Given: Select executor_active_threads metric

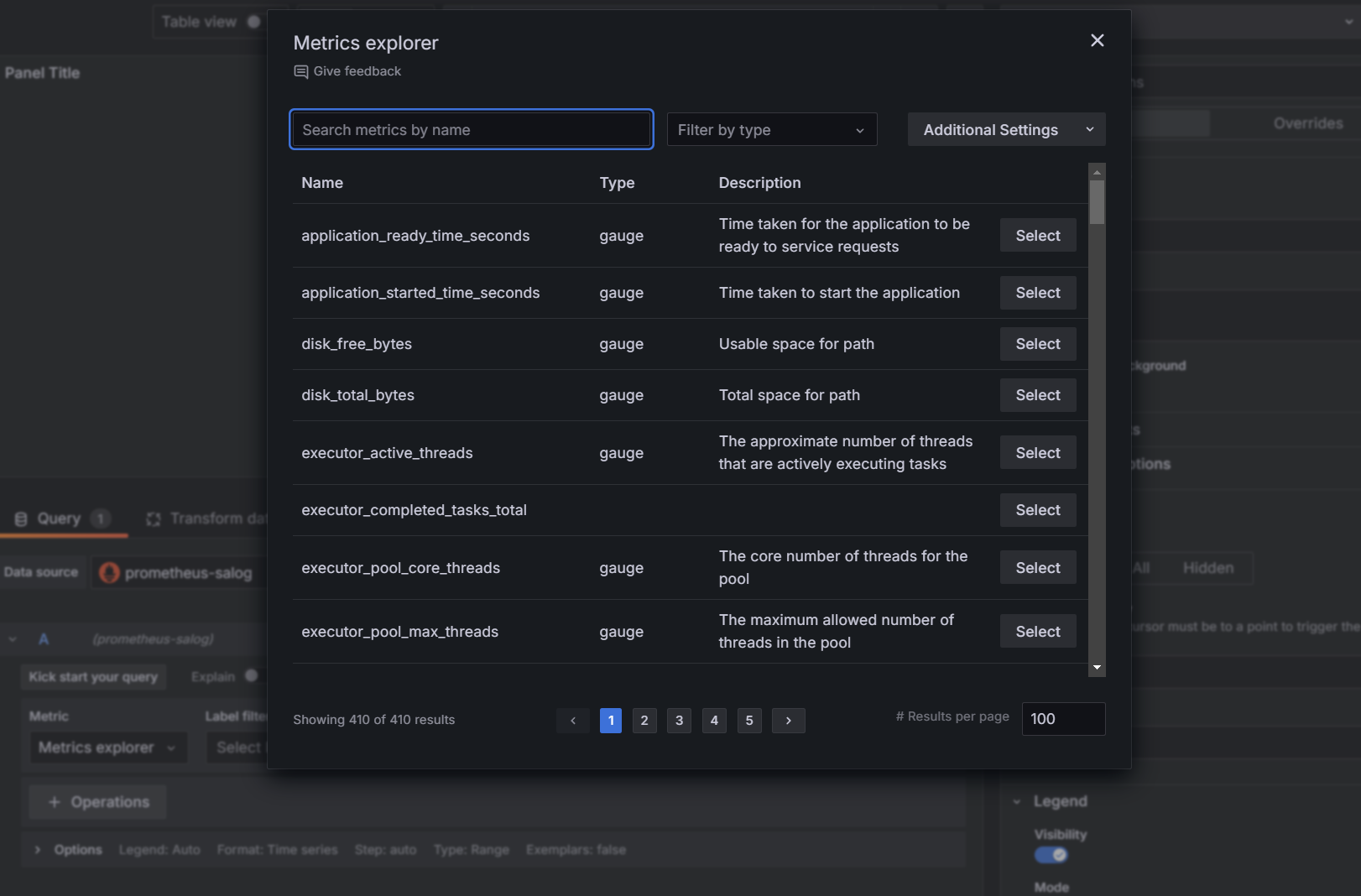Looking at the screenshot, I should click(x=1038, y=453).
